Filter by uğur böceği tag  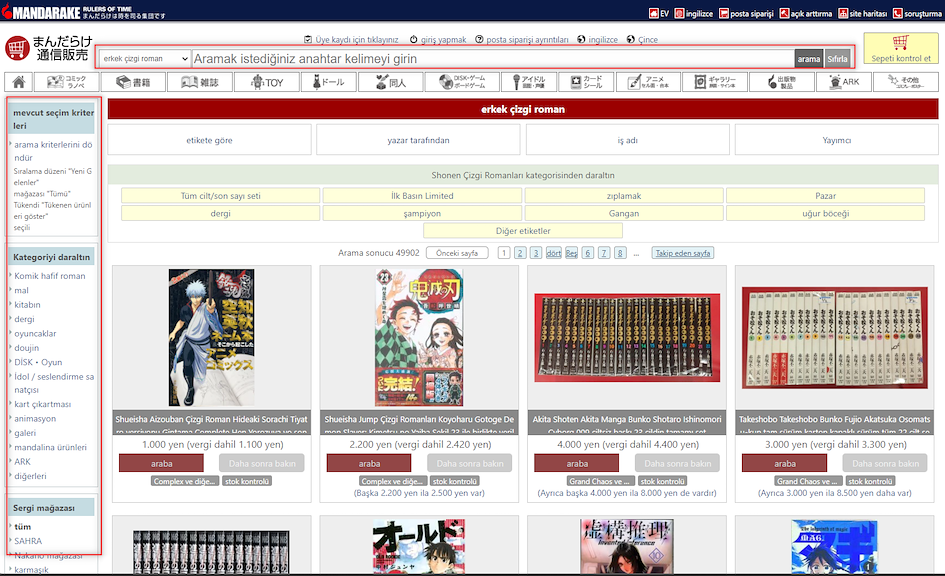coord(825,213)
